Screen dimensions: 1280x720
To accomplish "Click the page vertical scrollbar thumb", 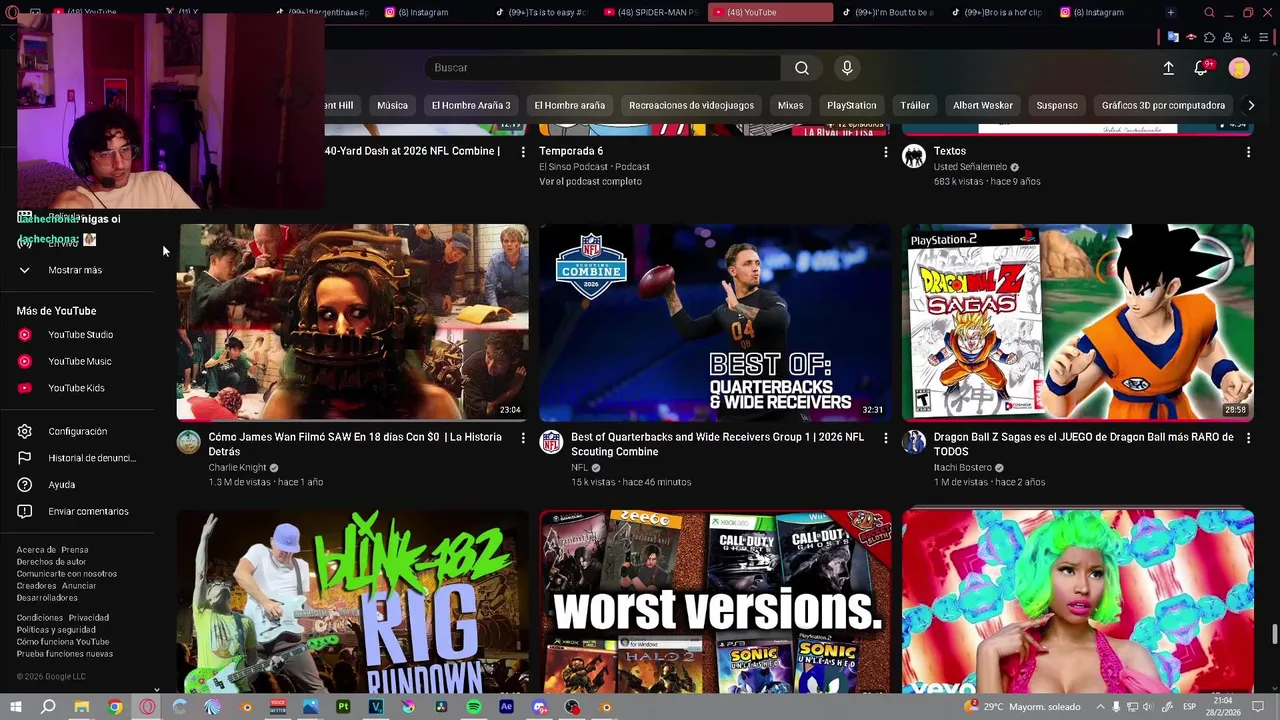I will tap(1274, 635).
